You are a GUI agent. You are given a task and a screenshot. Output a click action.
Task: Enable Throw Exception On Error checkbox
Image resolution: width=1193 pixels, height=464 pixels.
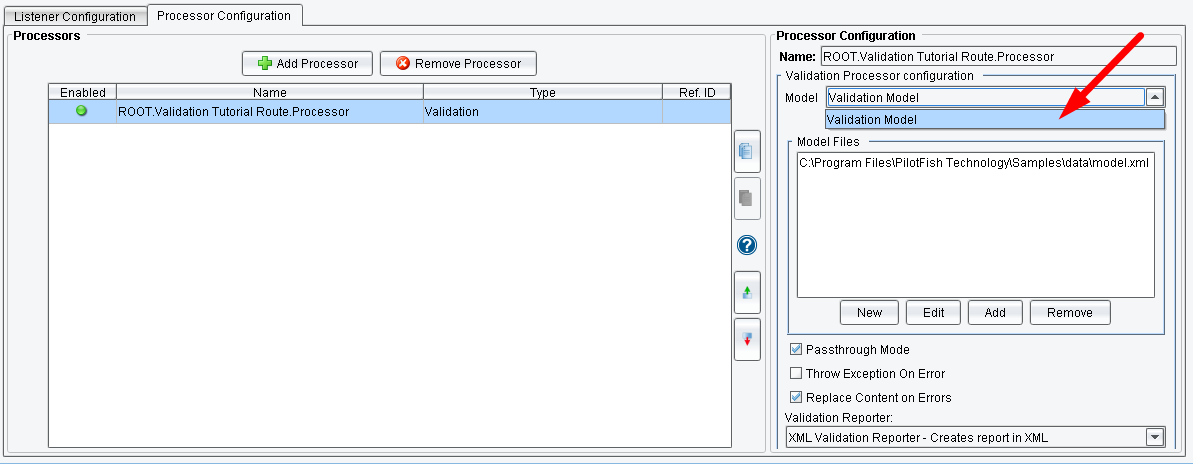pos(796,373)
